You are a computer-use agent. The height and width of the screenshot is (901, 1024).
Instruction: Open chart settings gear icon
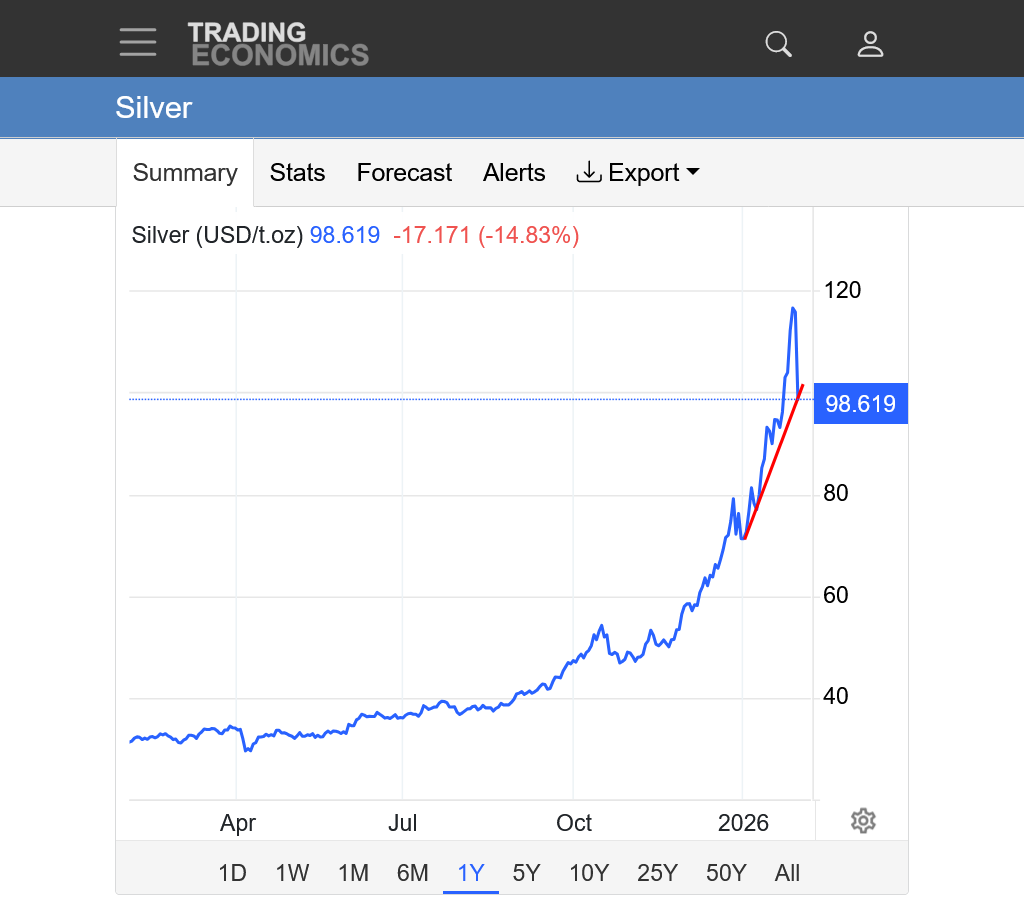(x=863, y=821)
